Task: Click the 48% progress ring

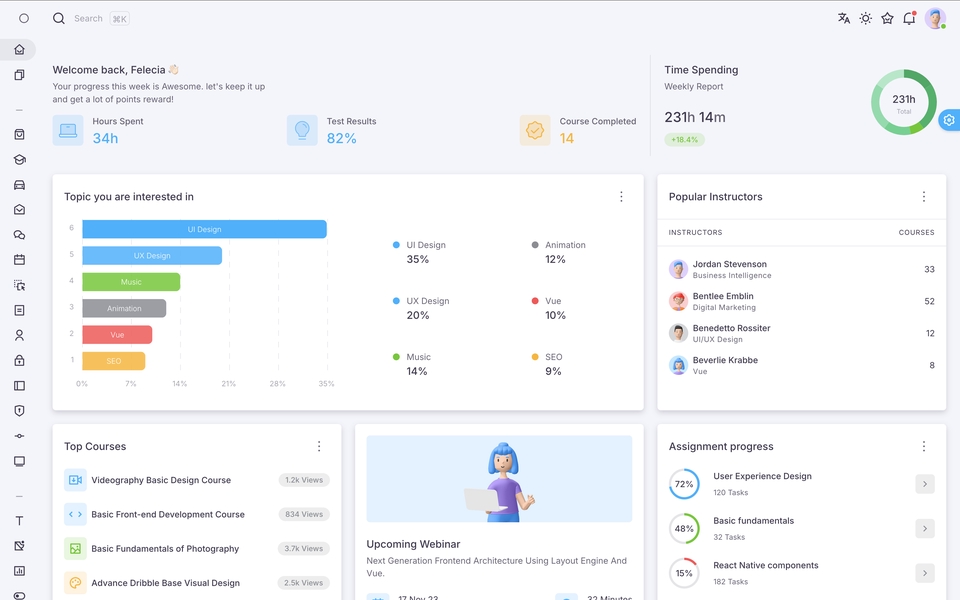Action: (684, 528)
